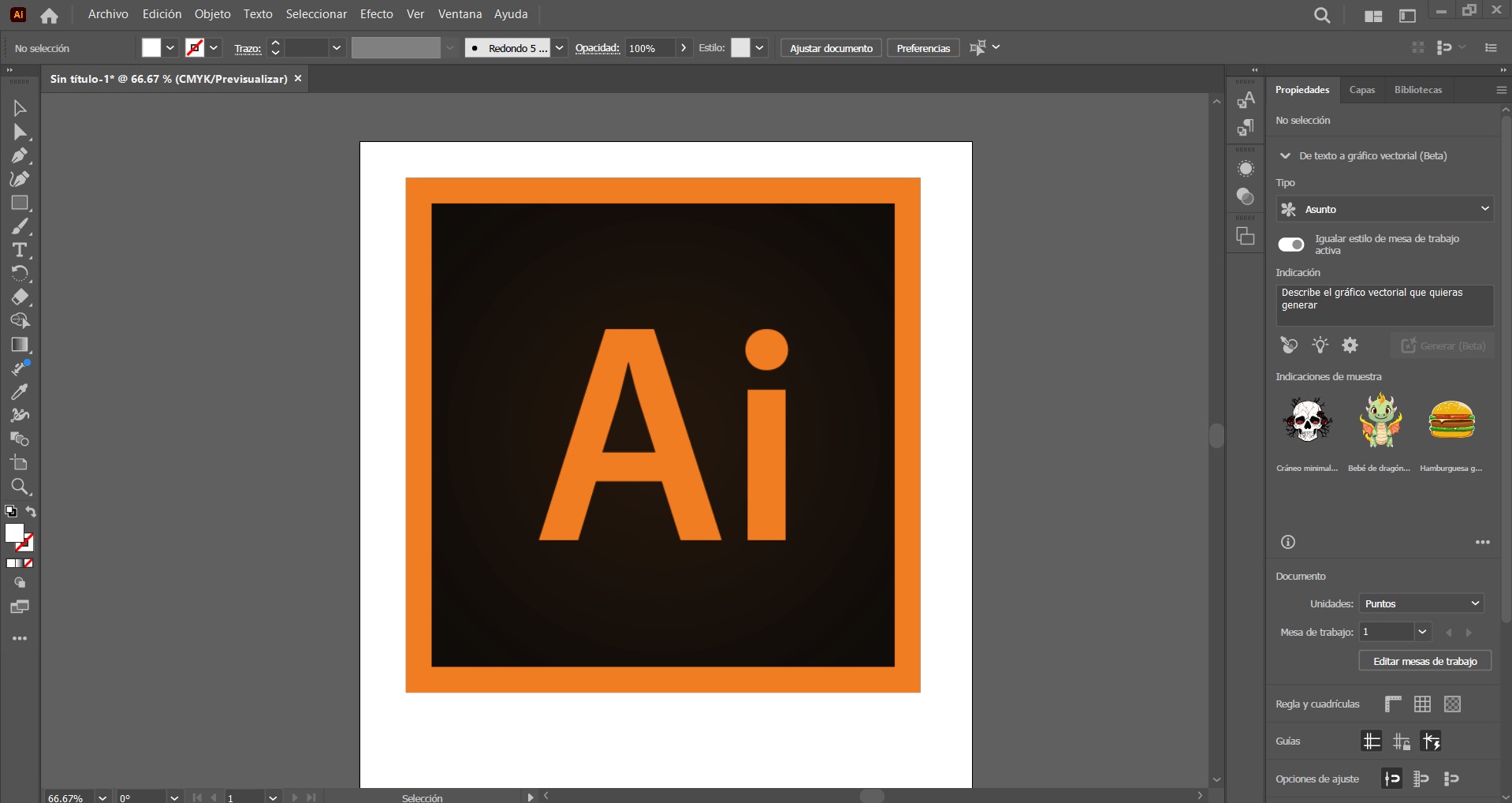Click the stroke swatch in control bar
Viewport: 1512px width, 803px height.
point(194,48)
